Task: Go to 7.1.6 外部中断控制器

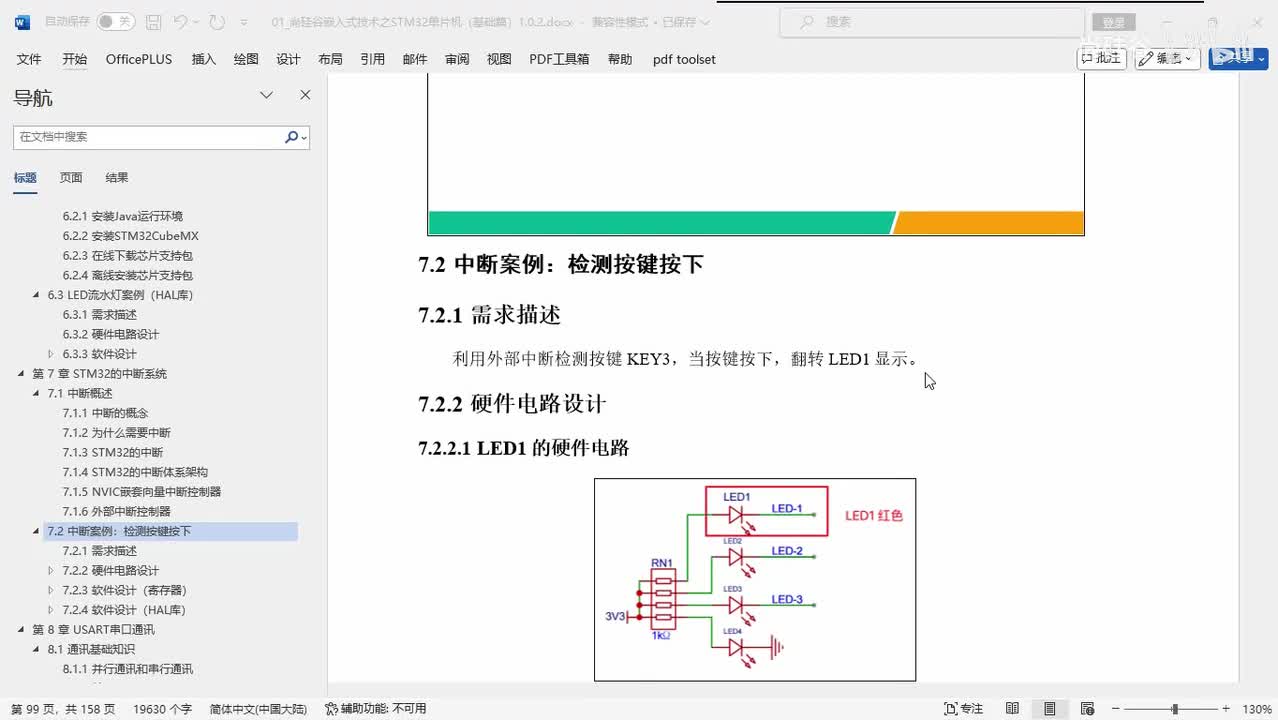Action: (116, 511)
